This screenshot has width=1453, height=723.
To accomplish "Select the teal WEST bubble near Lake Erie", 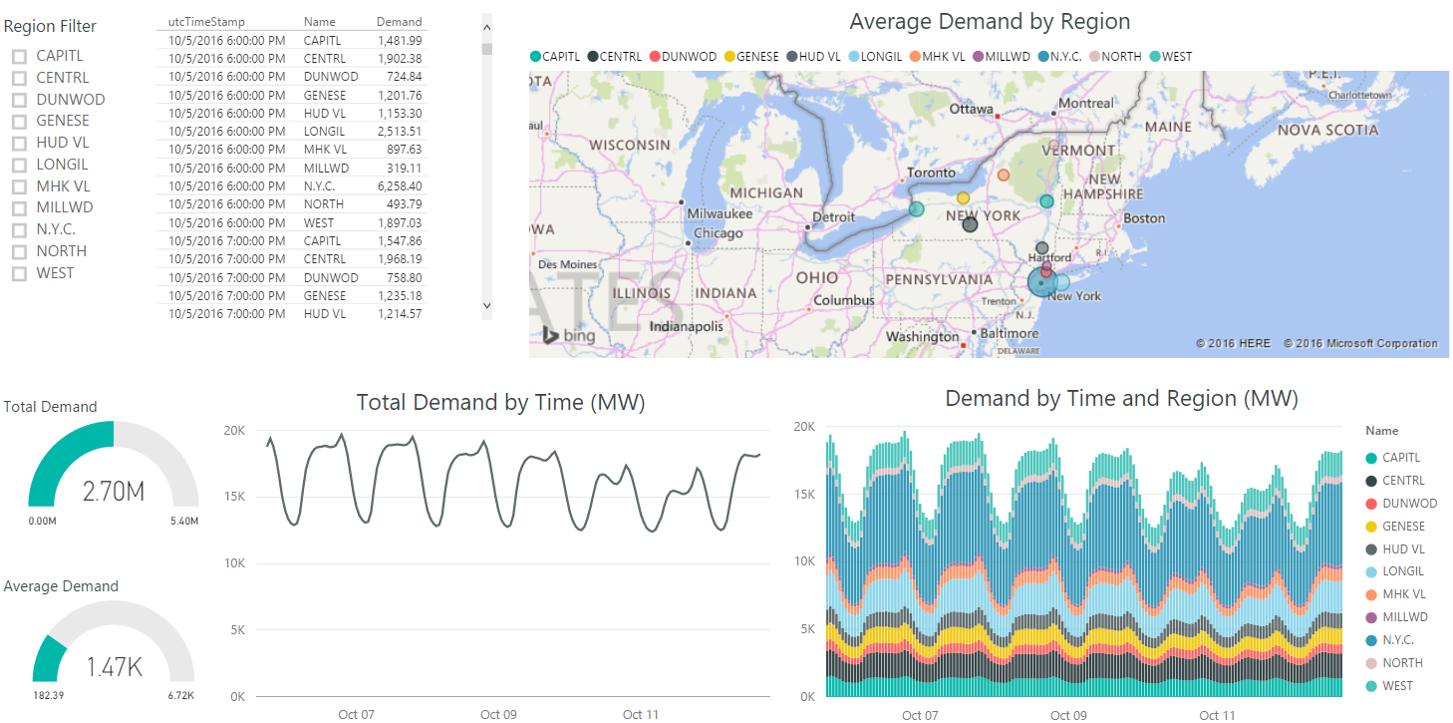I will [916, 209].
